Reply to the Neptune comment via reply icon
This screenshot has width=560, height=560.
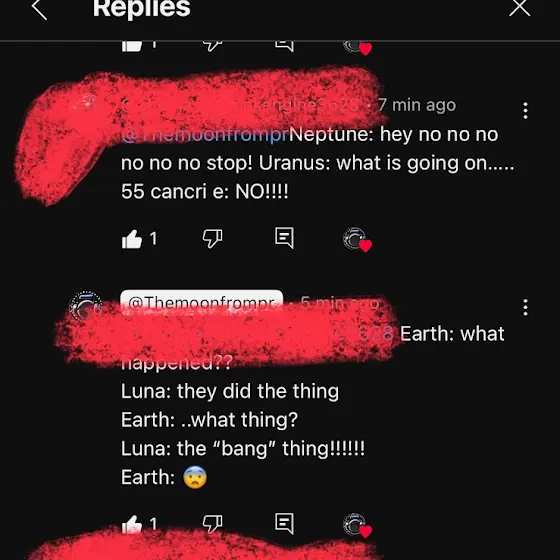tap(285, 238)
